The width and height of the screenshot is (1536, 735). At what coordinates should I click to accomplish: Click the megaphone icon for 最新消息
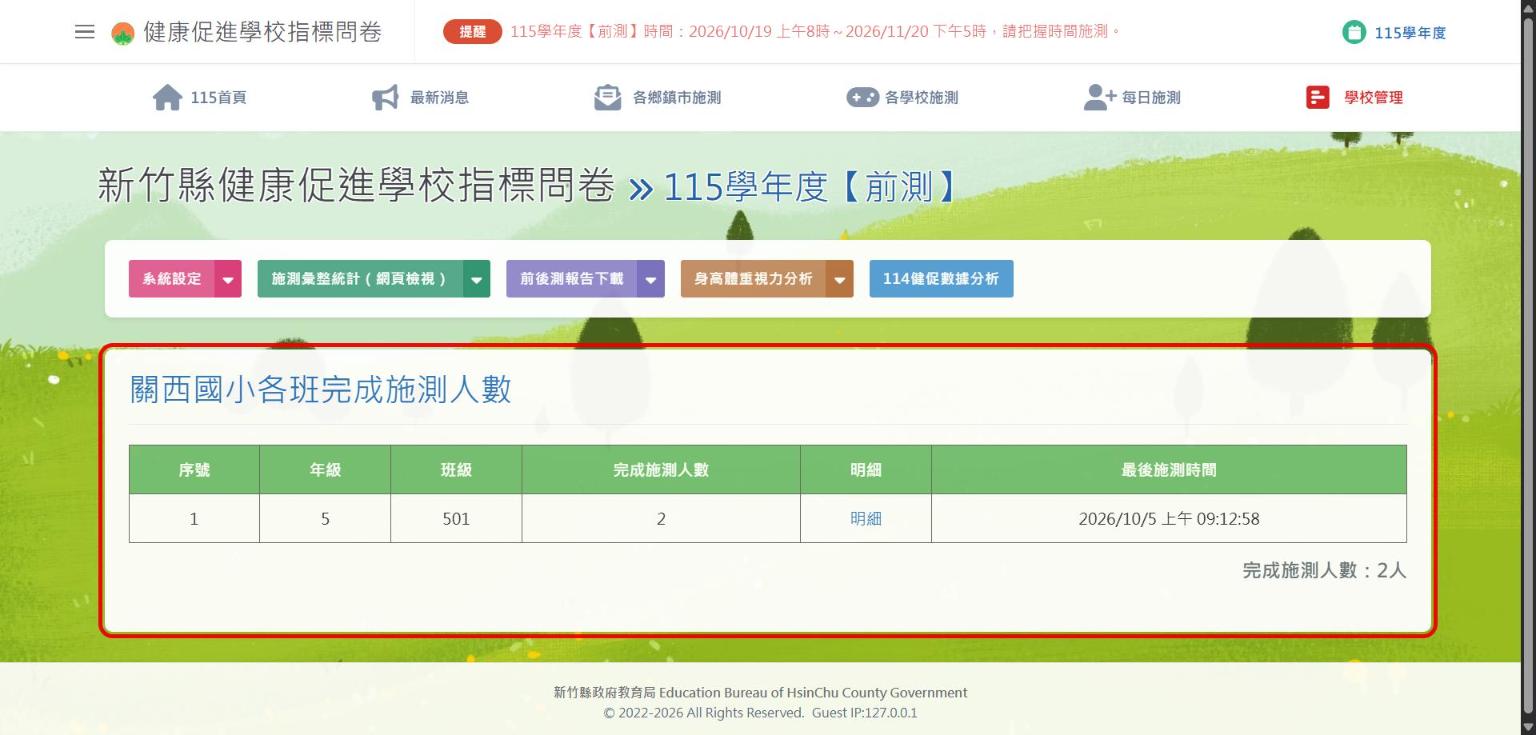tap(385, 97)
